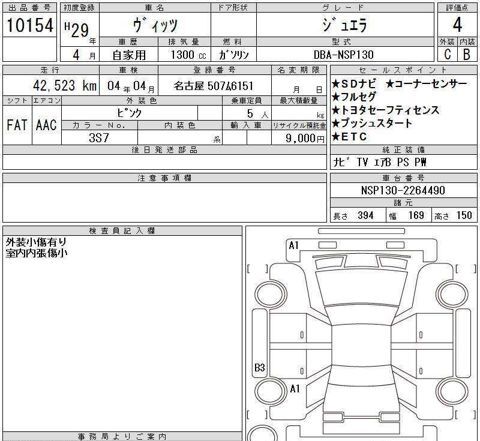Click exterior color "ピンク"
Screen dimensions: 480x441
click(x=130, y=113)
